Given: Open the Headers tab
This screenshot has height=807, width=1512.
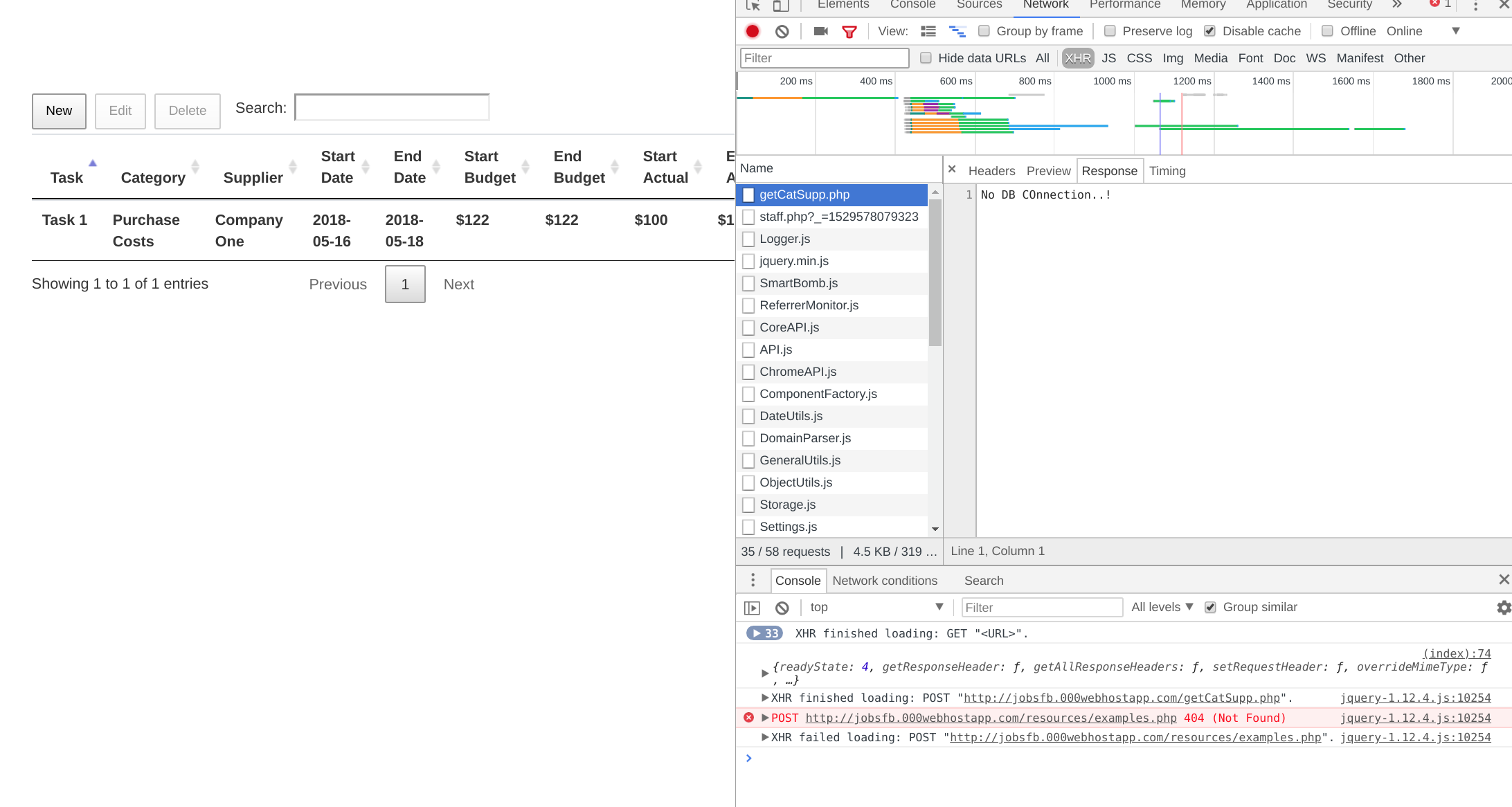Looking at the screenshot, I should pos(991,171).
